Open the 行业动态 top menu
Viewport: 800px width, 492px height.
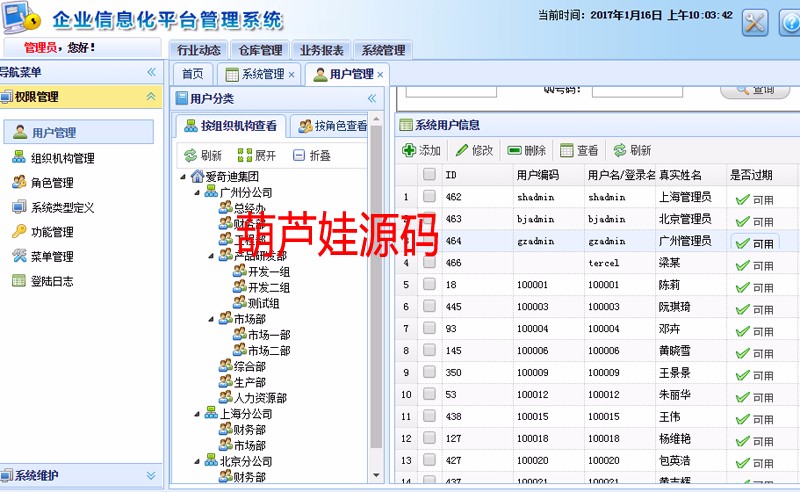click(x=198, y=50)
